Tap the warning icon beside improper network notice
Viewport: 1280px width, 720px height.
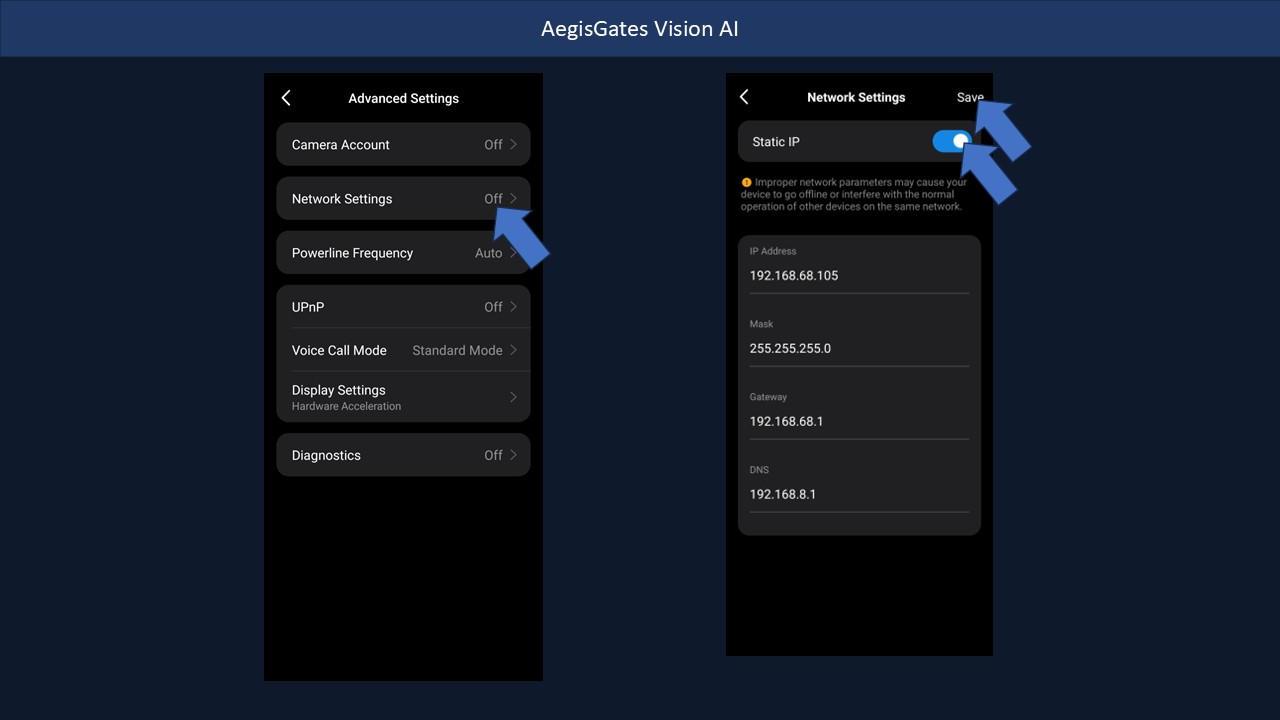(746, 182)
